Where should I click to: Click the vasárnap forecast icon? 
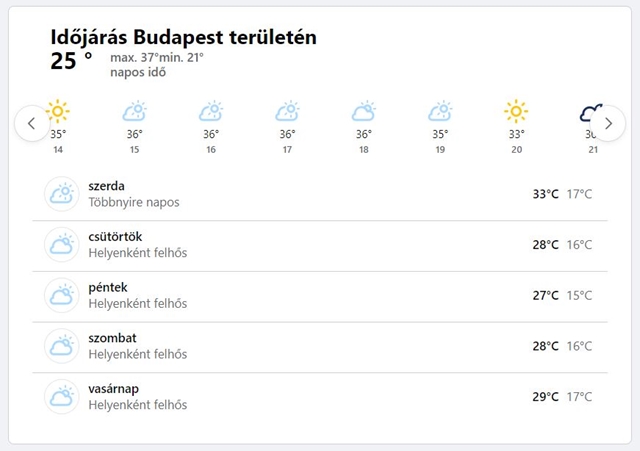(x=62, y=396)
